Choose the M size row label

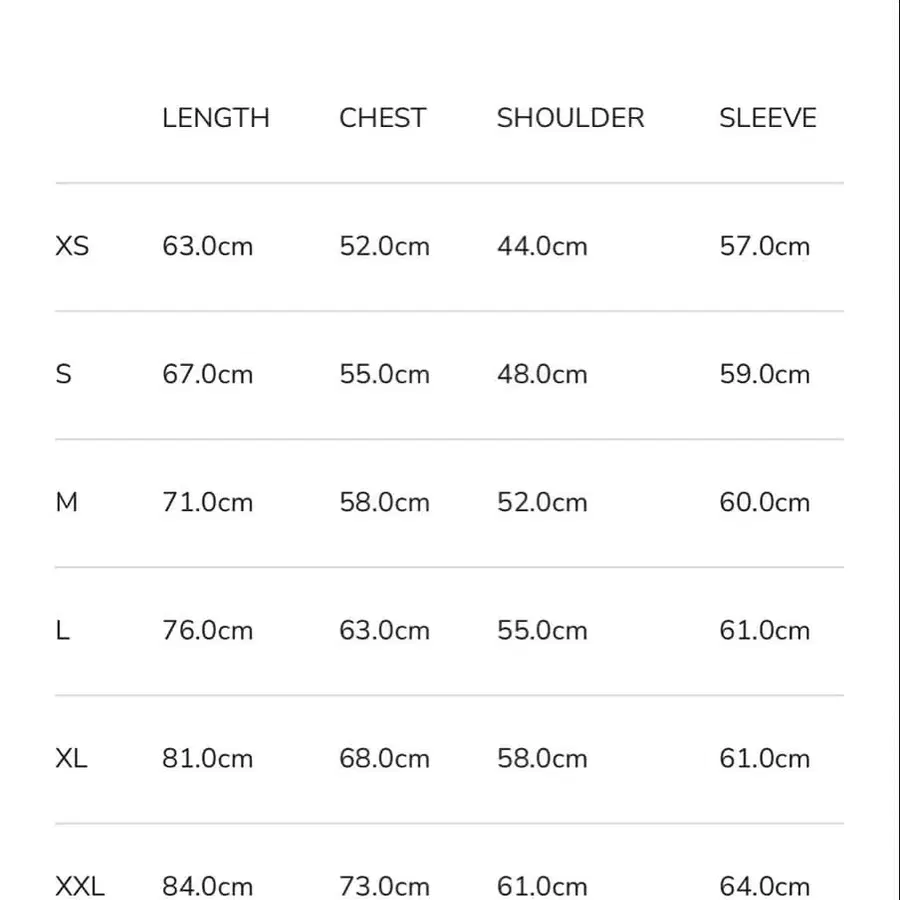[x=66, y=502]
